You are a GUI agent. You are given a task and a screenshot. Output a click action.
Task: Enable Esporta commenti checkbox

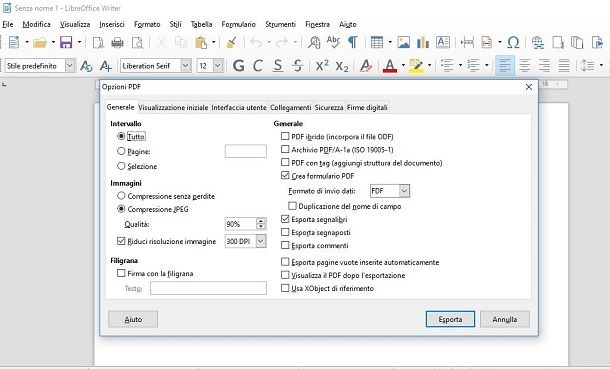click(285, 245)
